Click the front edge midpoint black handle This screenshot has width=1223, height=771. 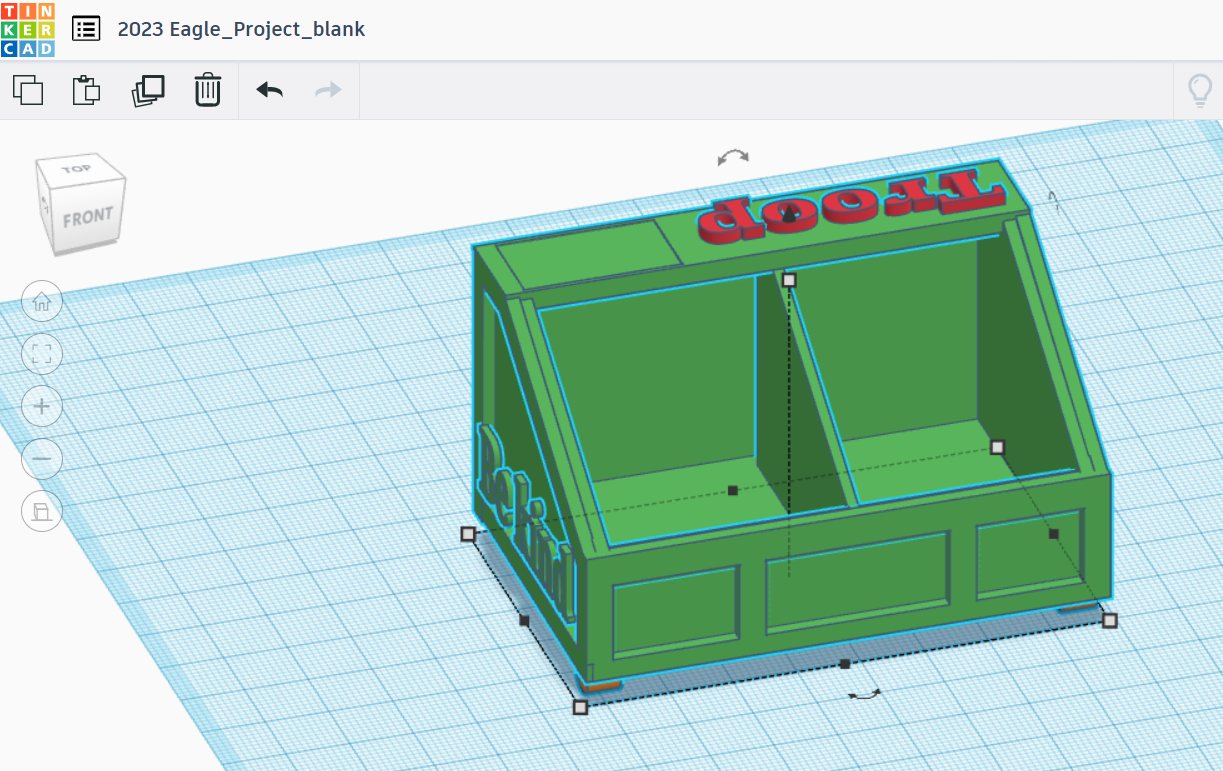pyautogui.click(x=845, y=664)
